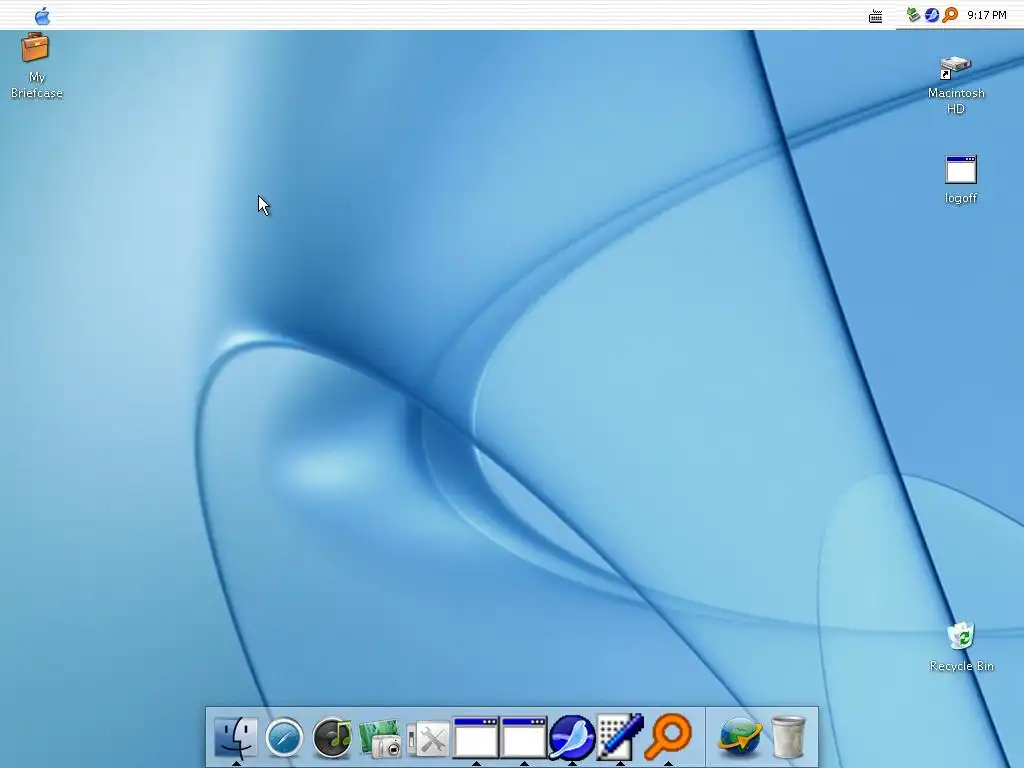Open the SeaMonkey bird icon in dock
This screenshot has width=1024, height=768.
click(x=572, y=738)
